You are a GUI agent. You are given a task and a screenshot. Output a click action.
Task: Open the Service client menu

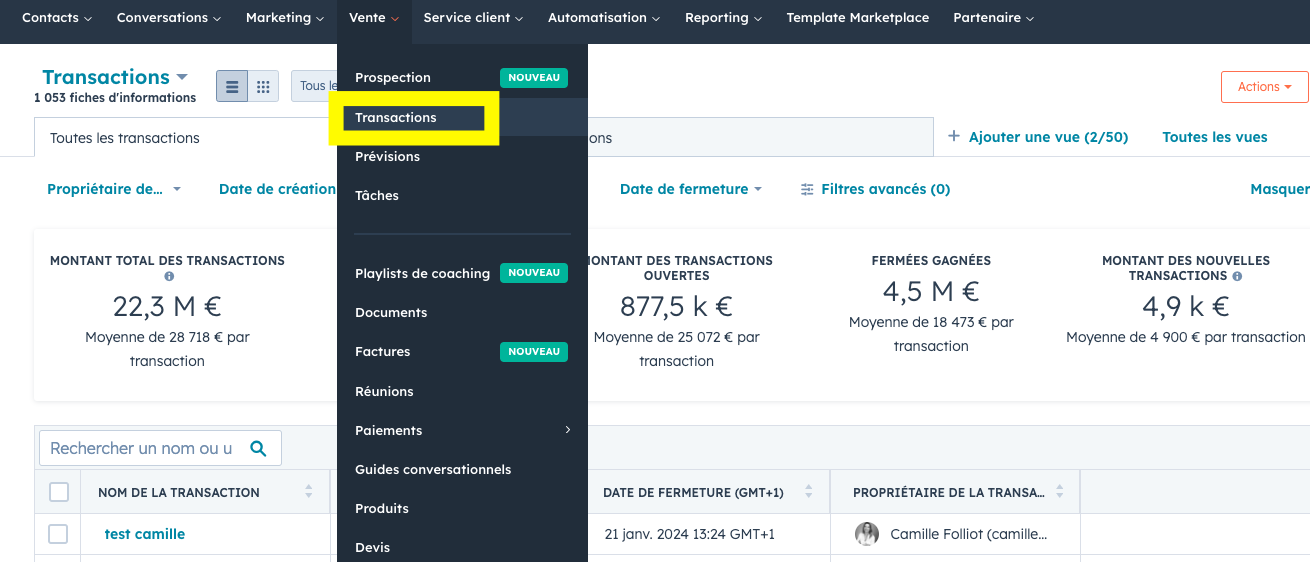tap(473, 18)
